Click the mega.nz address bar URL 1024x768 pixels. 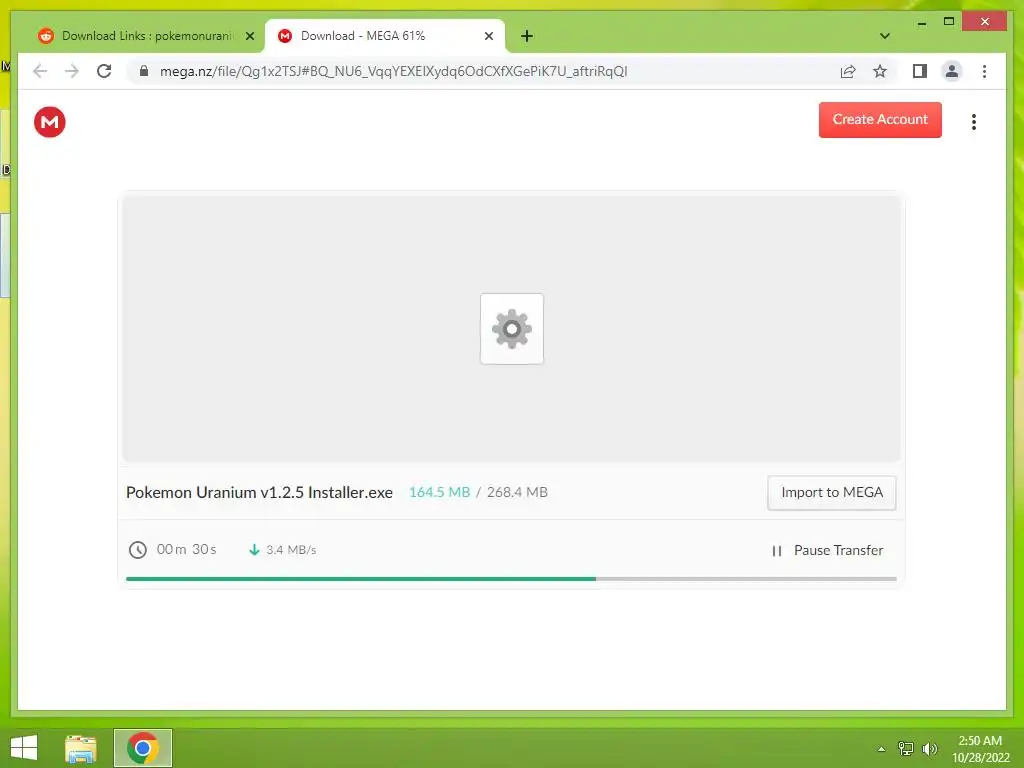pos(393,71)
